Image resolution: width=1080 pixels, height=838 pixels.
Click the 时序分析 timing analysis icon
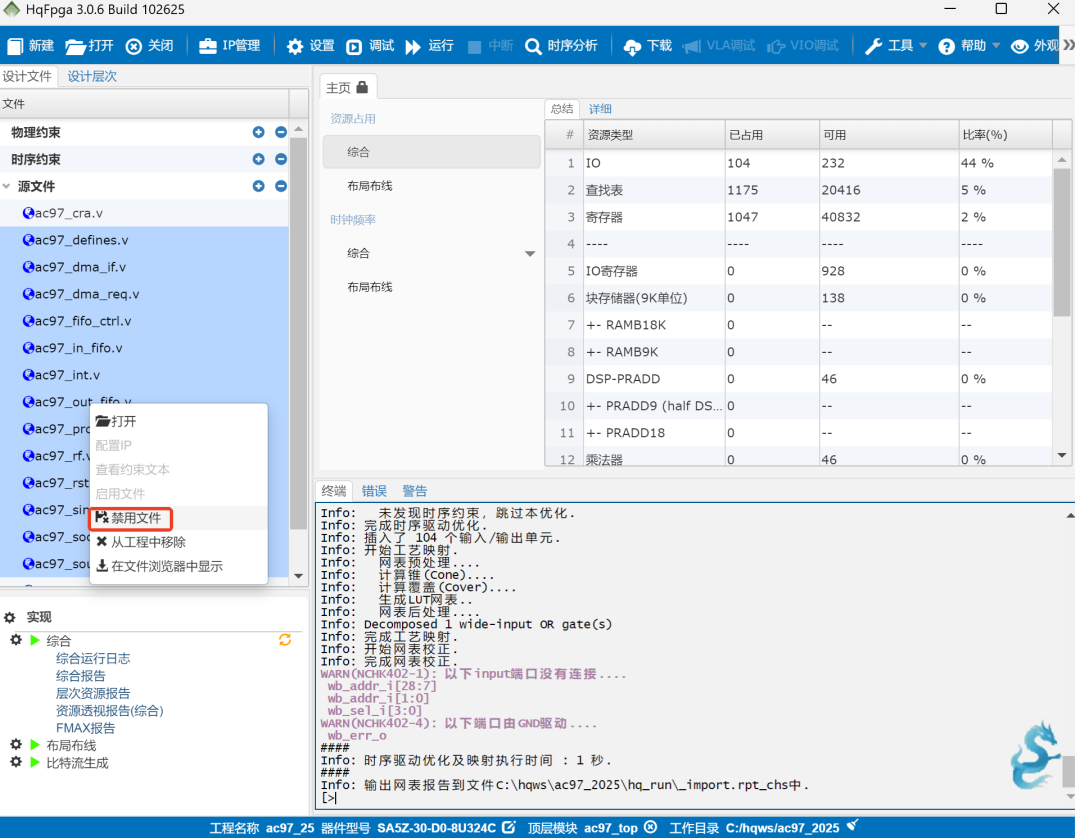point(534,46)
